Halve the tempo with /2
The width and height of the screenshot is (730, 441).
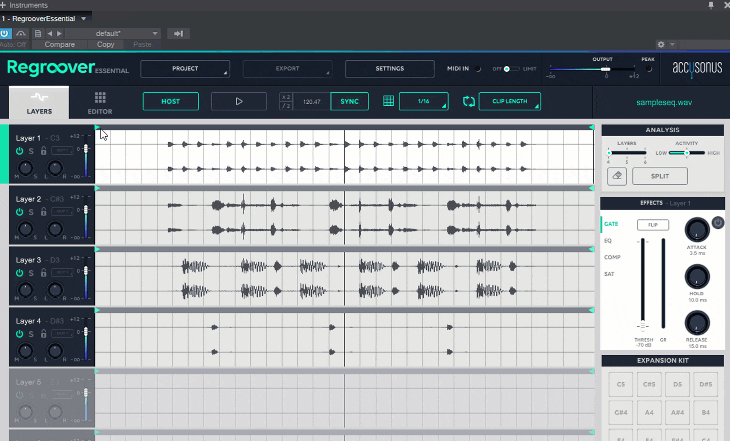click(286, 106)
